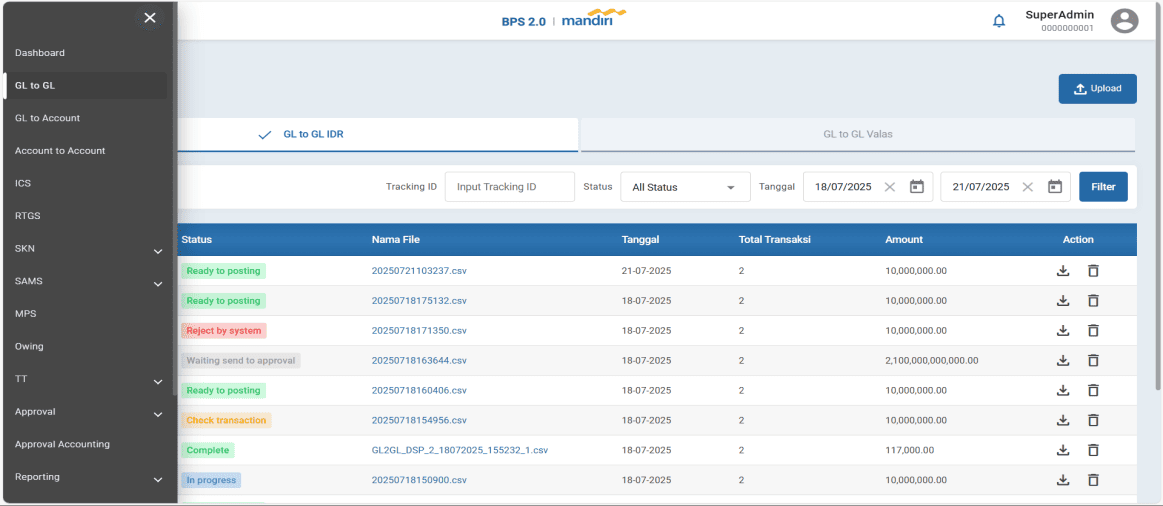Open link 20250721103237.csv
This screenshot has height=506, width=1163.
tap(419, 271)
